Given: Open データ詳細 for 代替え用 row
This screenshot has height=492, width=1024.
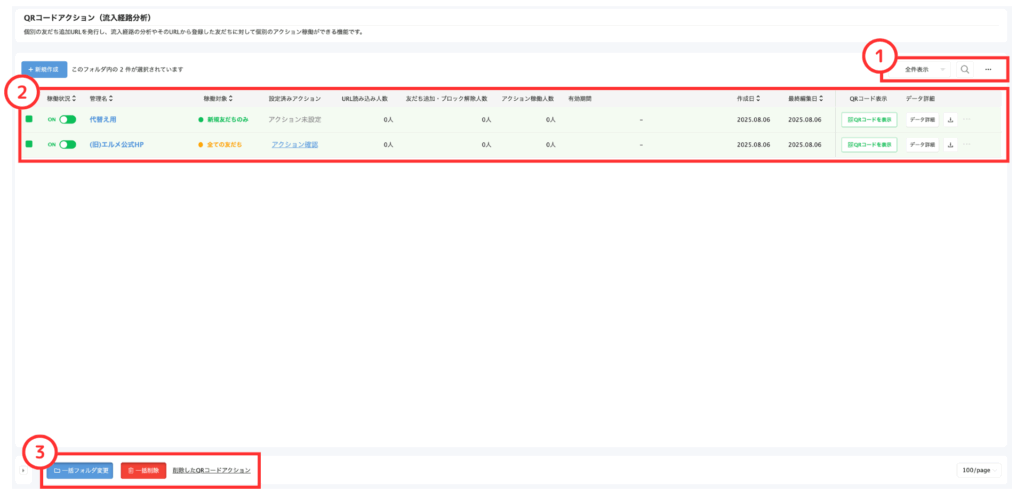Looking at the screenshot, I should 922,120.
